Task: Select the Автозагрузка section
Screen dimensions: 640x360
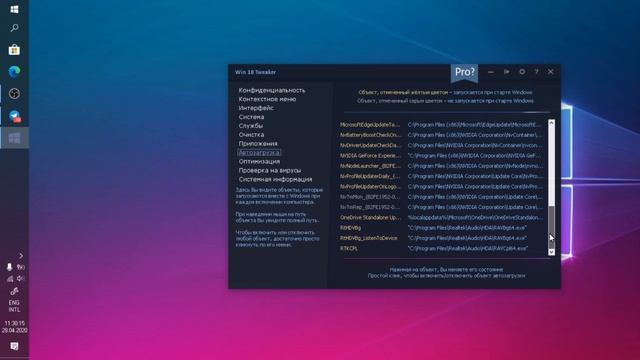Action: pyautogui.click(x=259, y=153)
